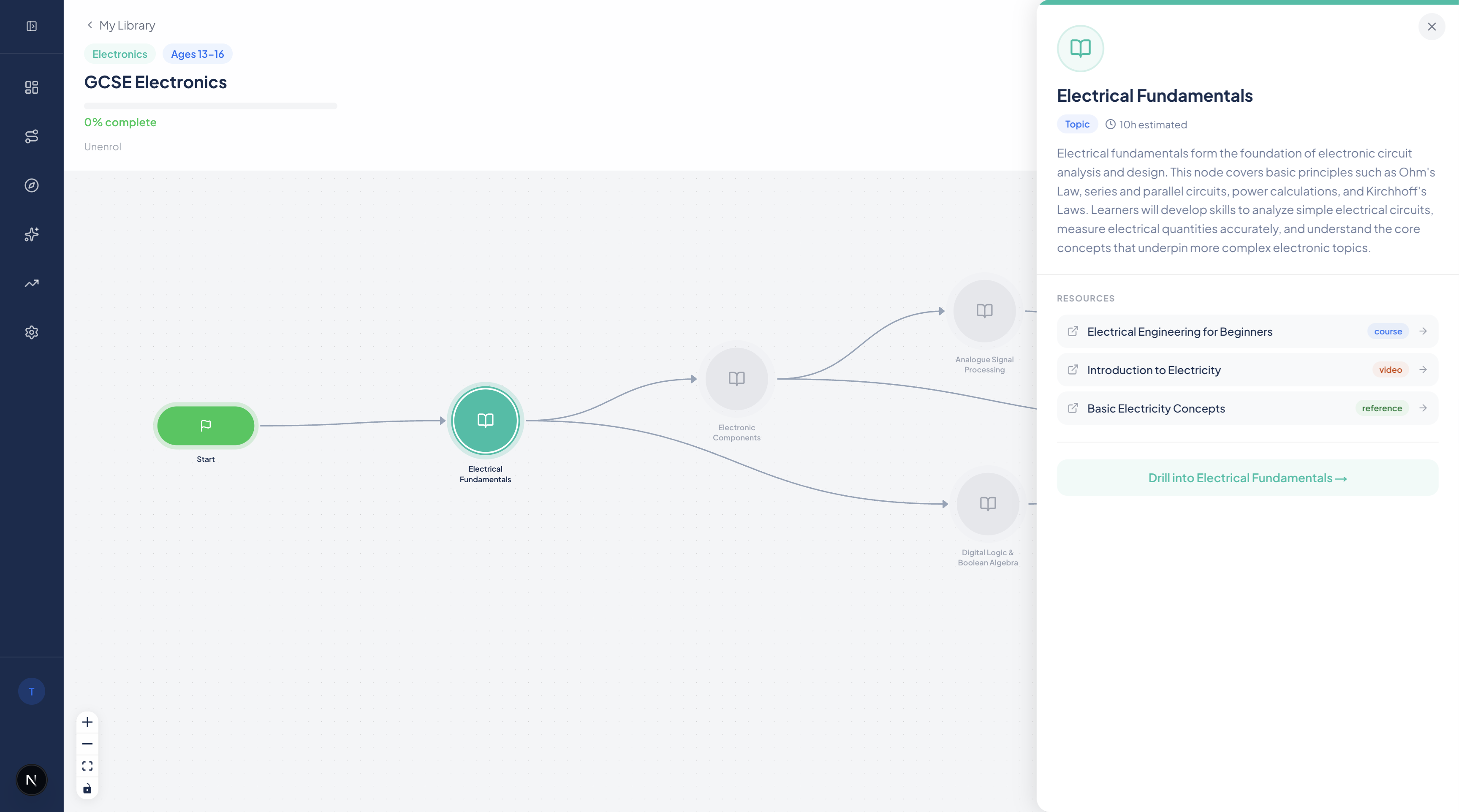Open the settings gear icon
This screenshot has height=812, width=1459.
click(32, 332)
